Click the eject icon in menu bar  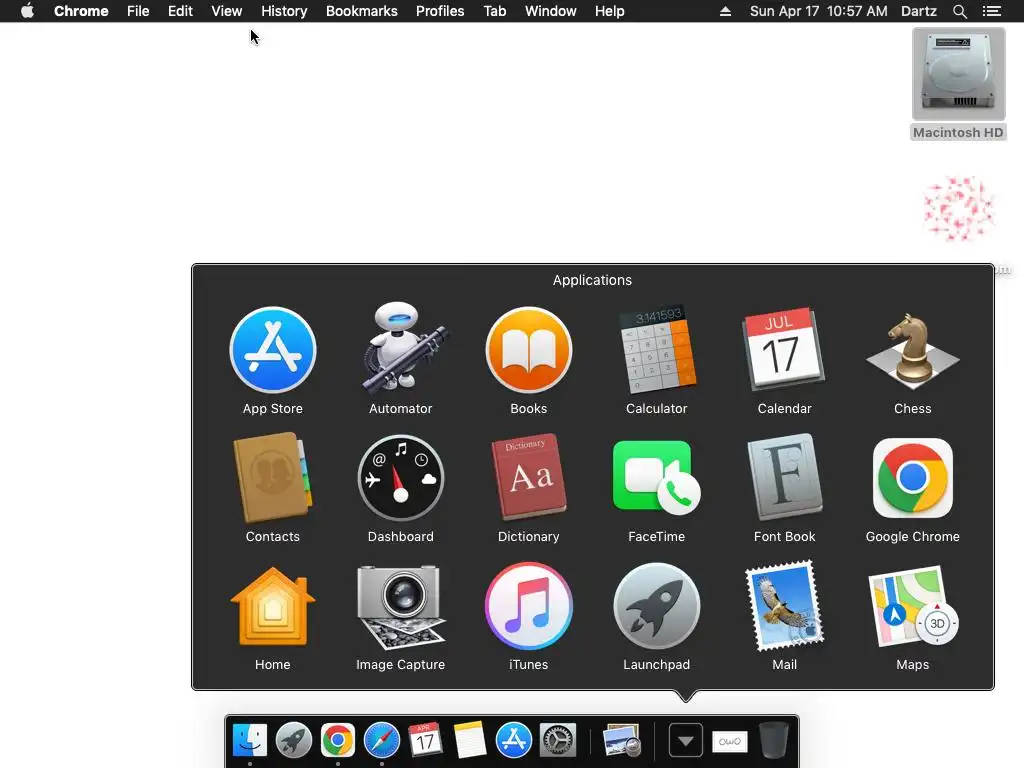725,11
